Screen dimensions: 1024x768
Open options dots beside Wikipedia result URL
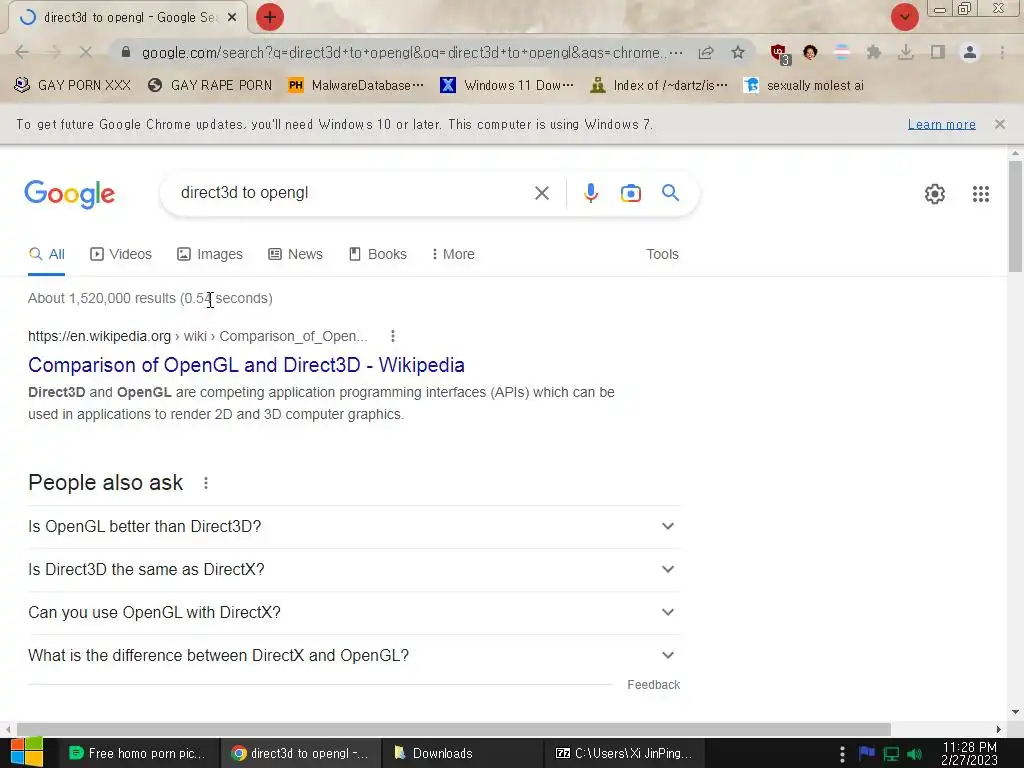pos(392,336)
